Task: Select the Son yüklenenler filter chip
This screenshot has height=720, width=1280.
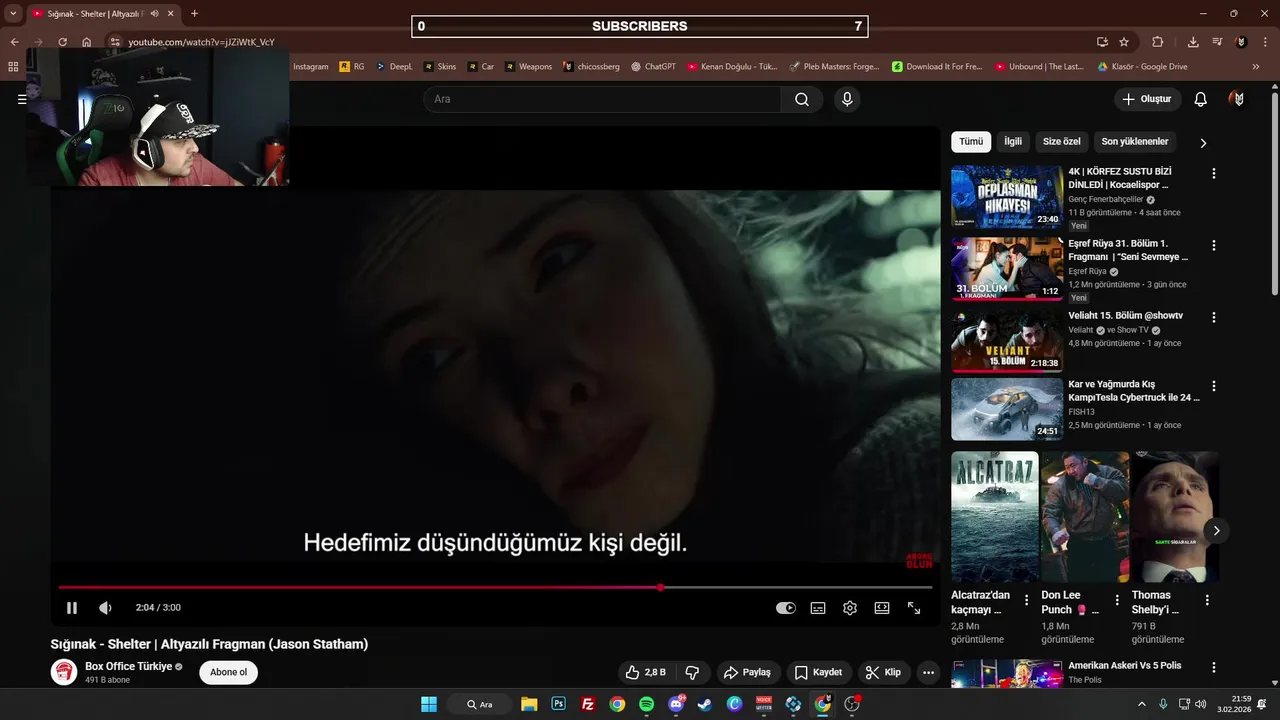Action: click(1135, 142)
